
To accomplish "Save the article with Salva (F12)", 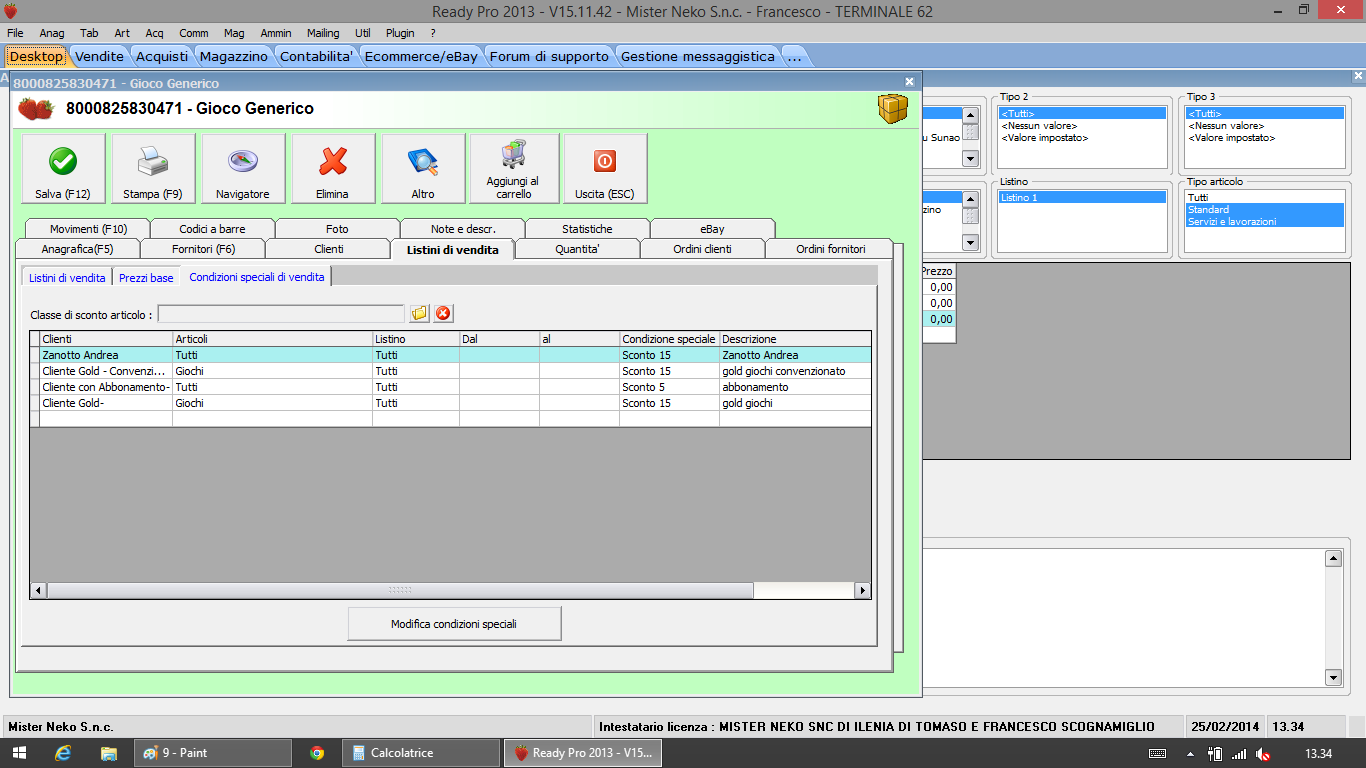I will coord(63,169).
